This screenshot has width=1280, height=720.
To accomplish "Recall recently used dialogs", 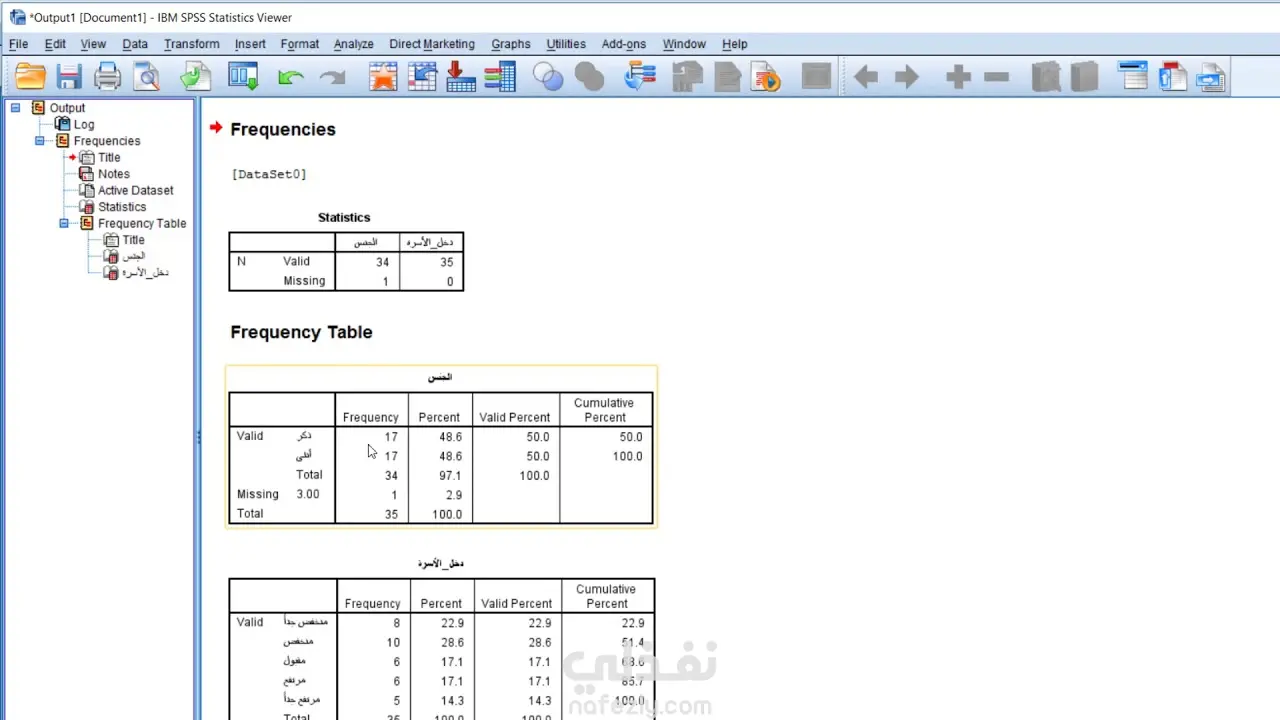I will tap(243, 77).
